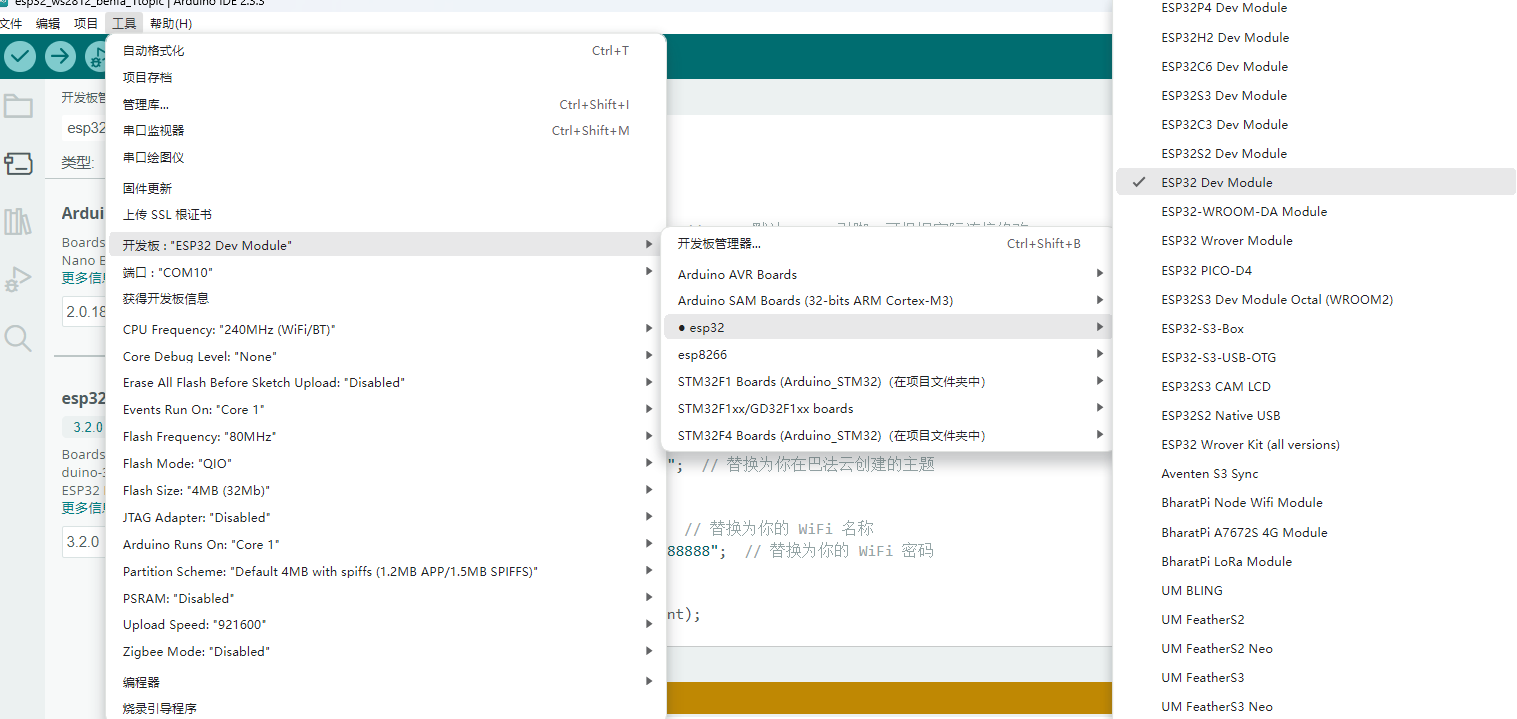Select ESP32S3 CAM LCD board
Image resolution: width=1517 pixels, height=719 pixels.
coord(1315,386)
